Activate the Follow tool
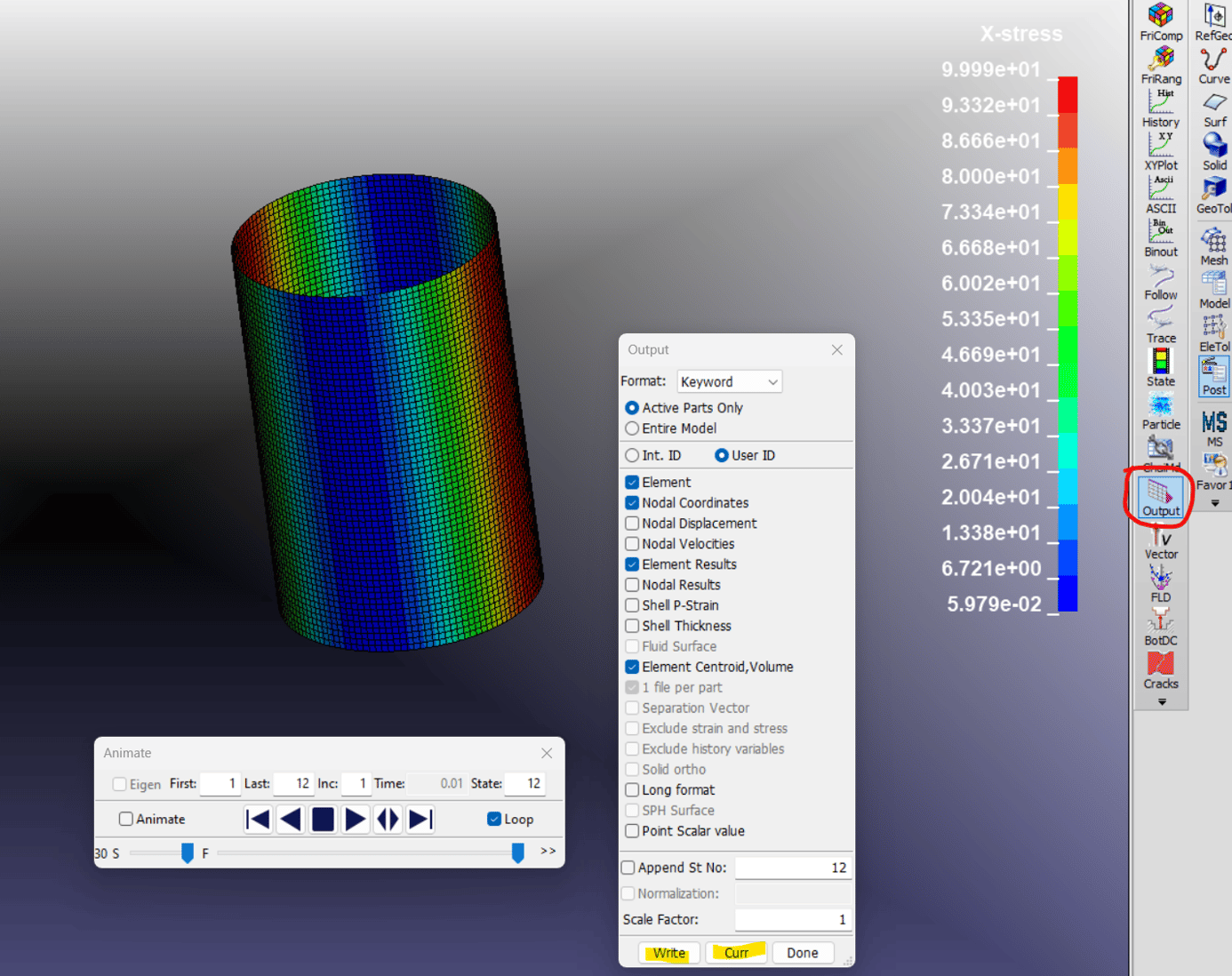Image resolution: width=1232 pixels, height=976 pixels. point(1160,281)
